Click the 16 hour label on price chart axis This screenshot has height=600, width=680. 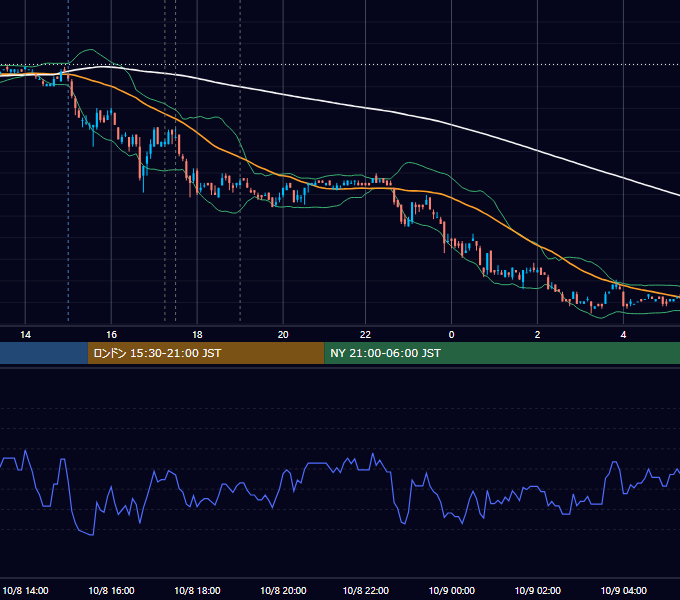pyautogui.click(x=111, y=335)
